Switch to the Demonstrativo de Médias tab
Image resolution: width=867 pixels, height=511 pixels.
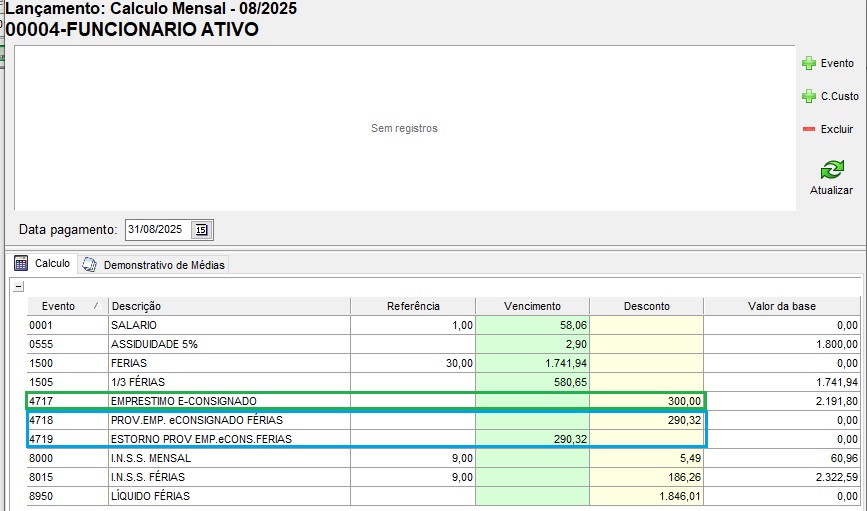click(x=164, y=265)
